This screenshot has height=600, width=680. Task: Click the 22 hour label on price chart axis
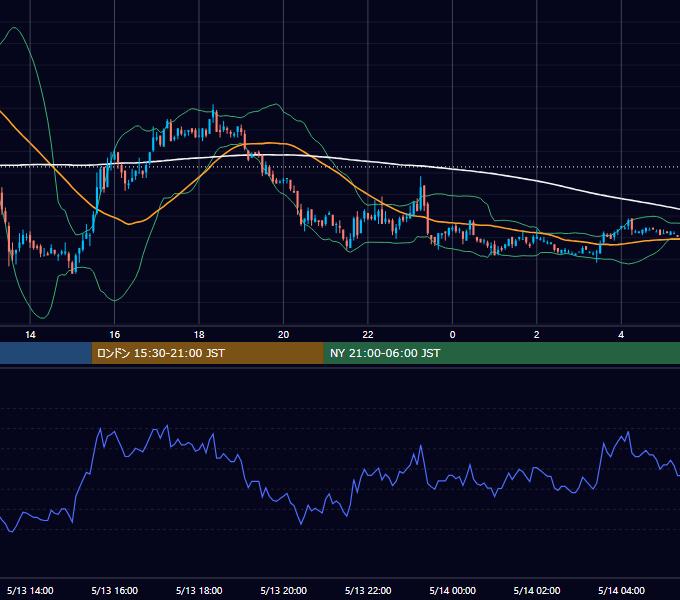click(368, 335)
